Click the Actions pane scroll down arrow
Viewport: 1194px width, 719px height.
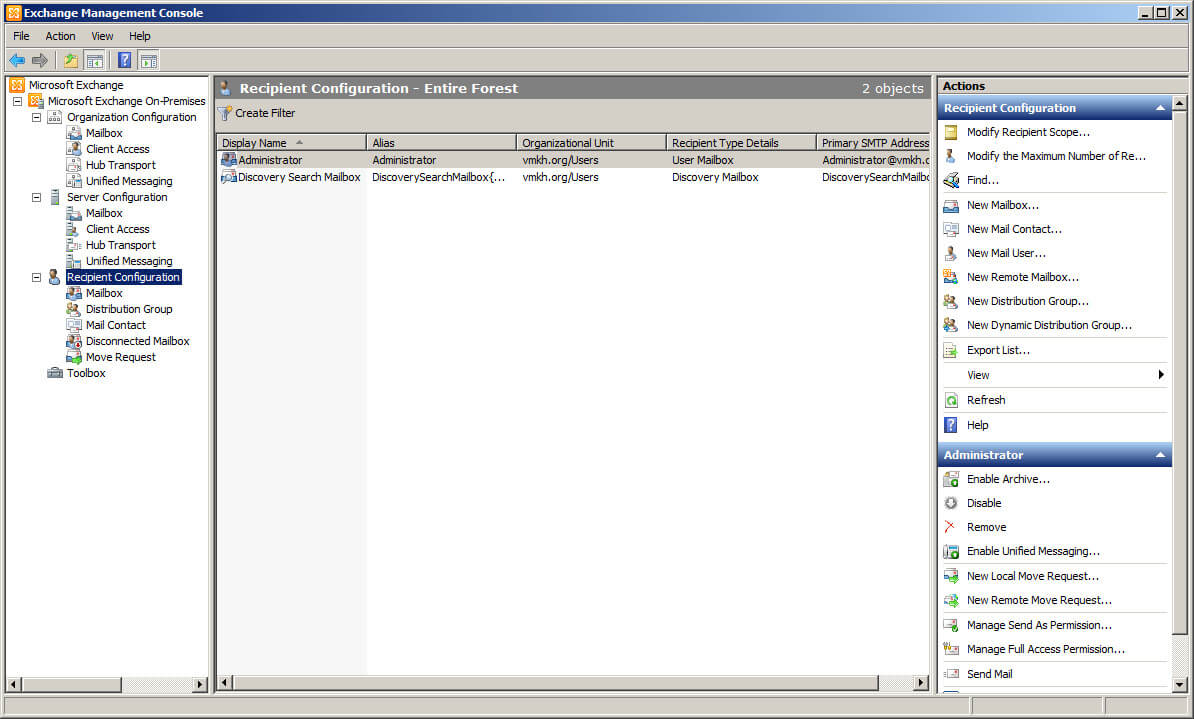tap(1180, 684)
